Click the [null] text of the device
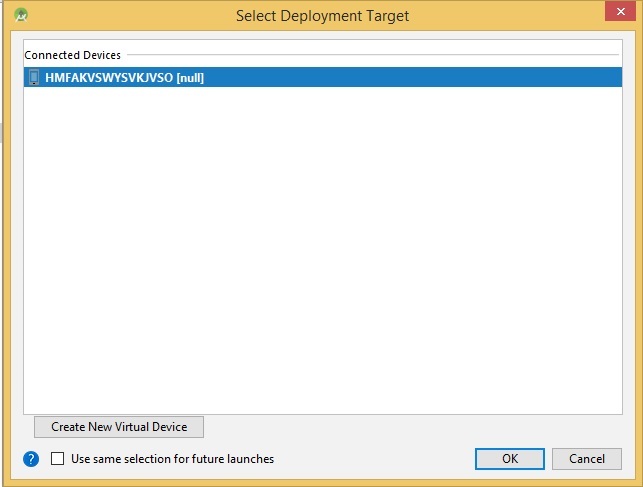643x487 pixels. point(190,77)
